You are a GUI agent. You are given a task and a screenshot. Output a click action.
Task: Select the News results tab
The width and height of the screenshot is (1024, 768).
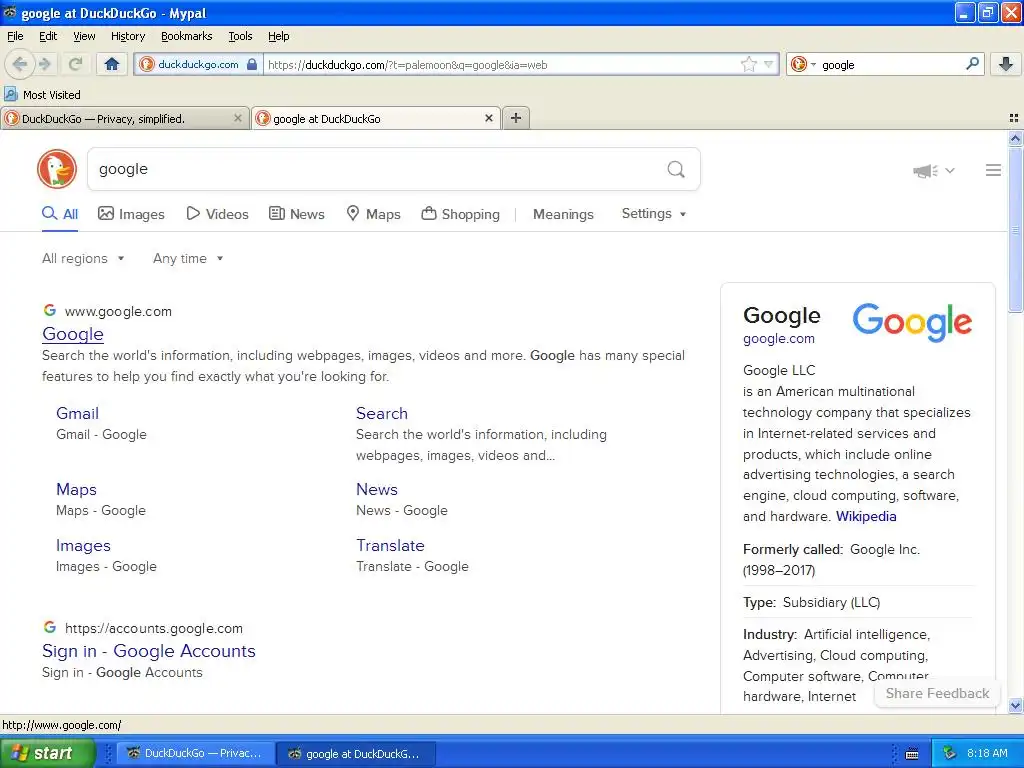(x=296, y=214)
